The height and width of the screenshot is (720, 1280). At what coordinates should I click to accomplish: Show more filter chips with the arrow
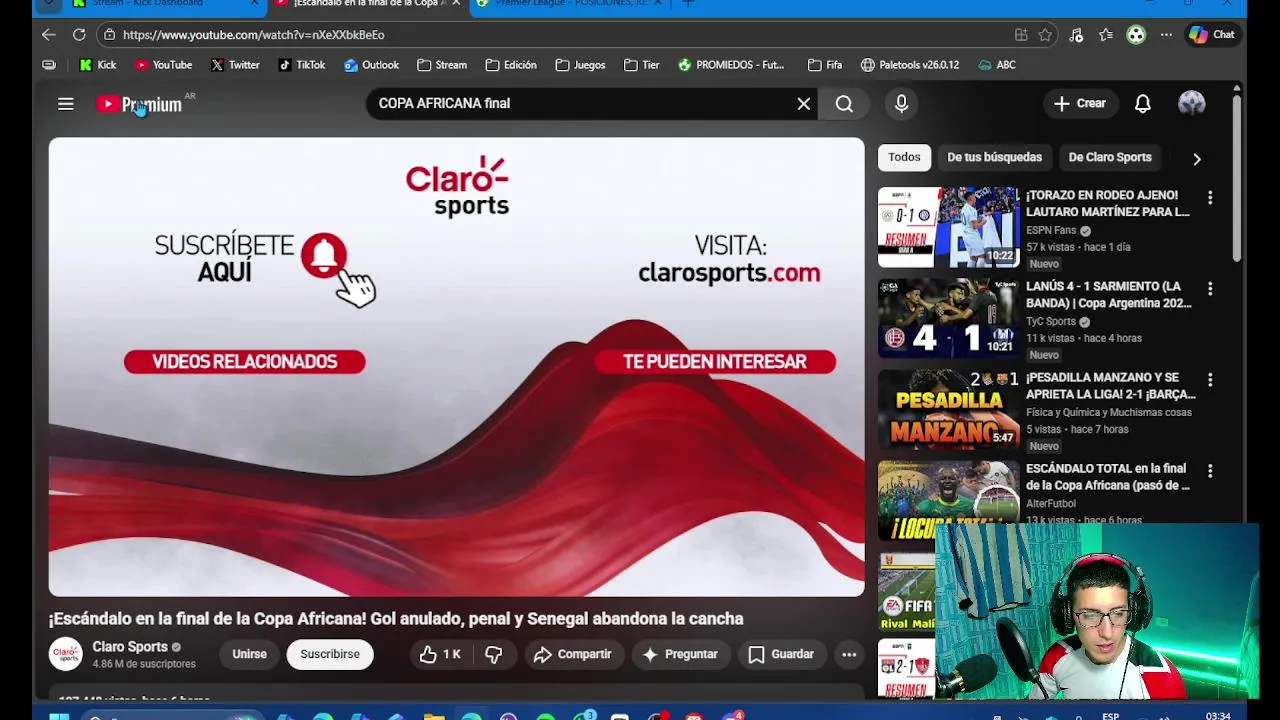click(x=1196, y=158)
